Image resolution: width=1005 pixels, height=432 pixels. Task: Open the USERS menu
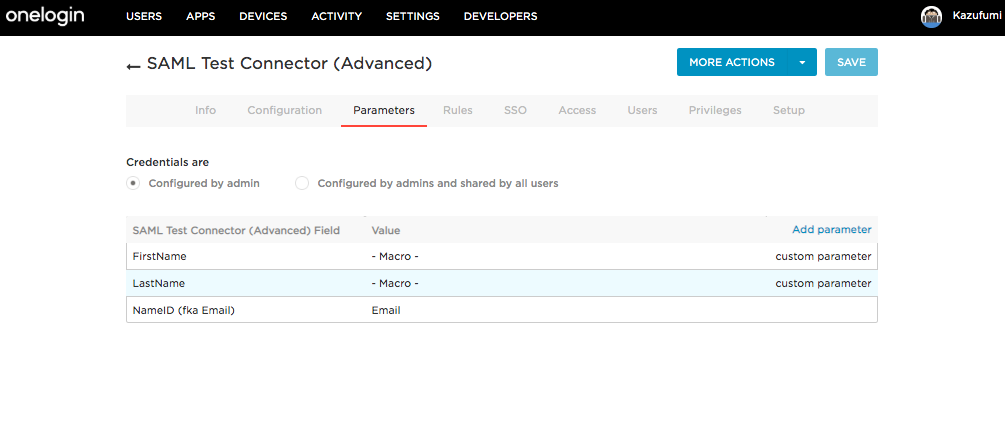[x=144, y=17]
